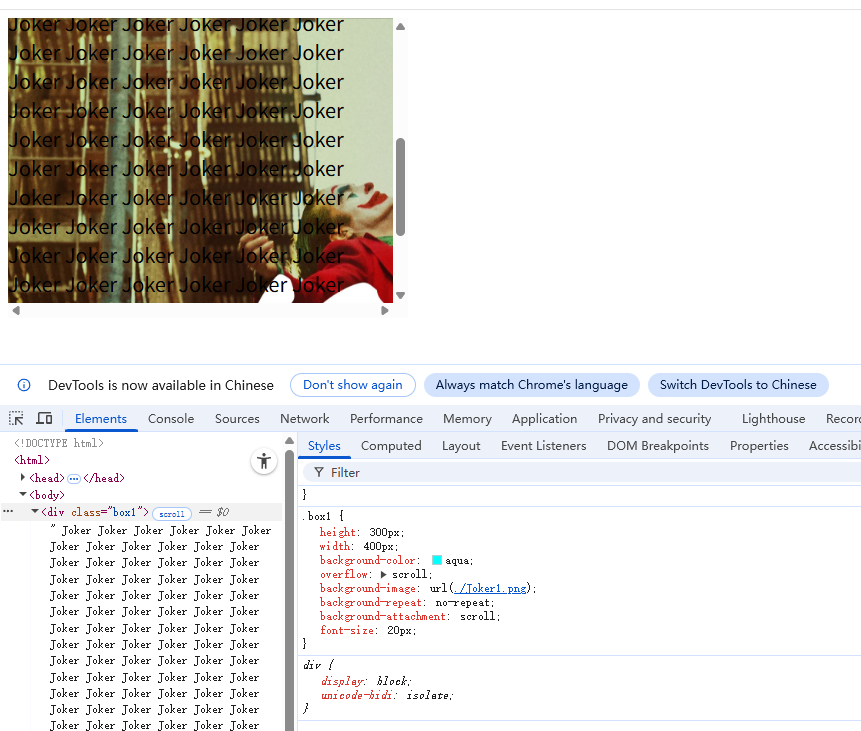Click the filter funnel icon
This screenshot has width=861, height=731.
coord(318,472)
